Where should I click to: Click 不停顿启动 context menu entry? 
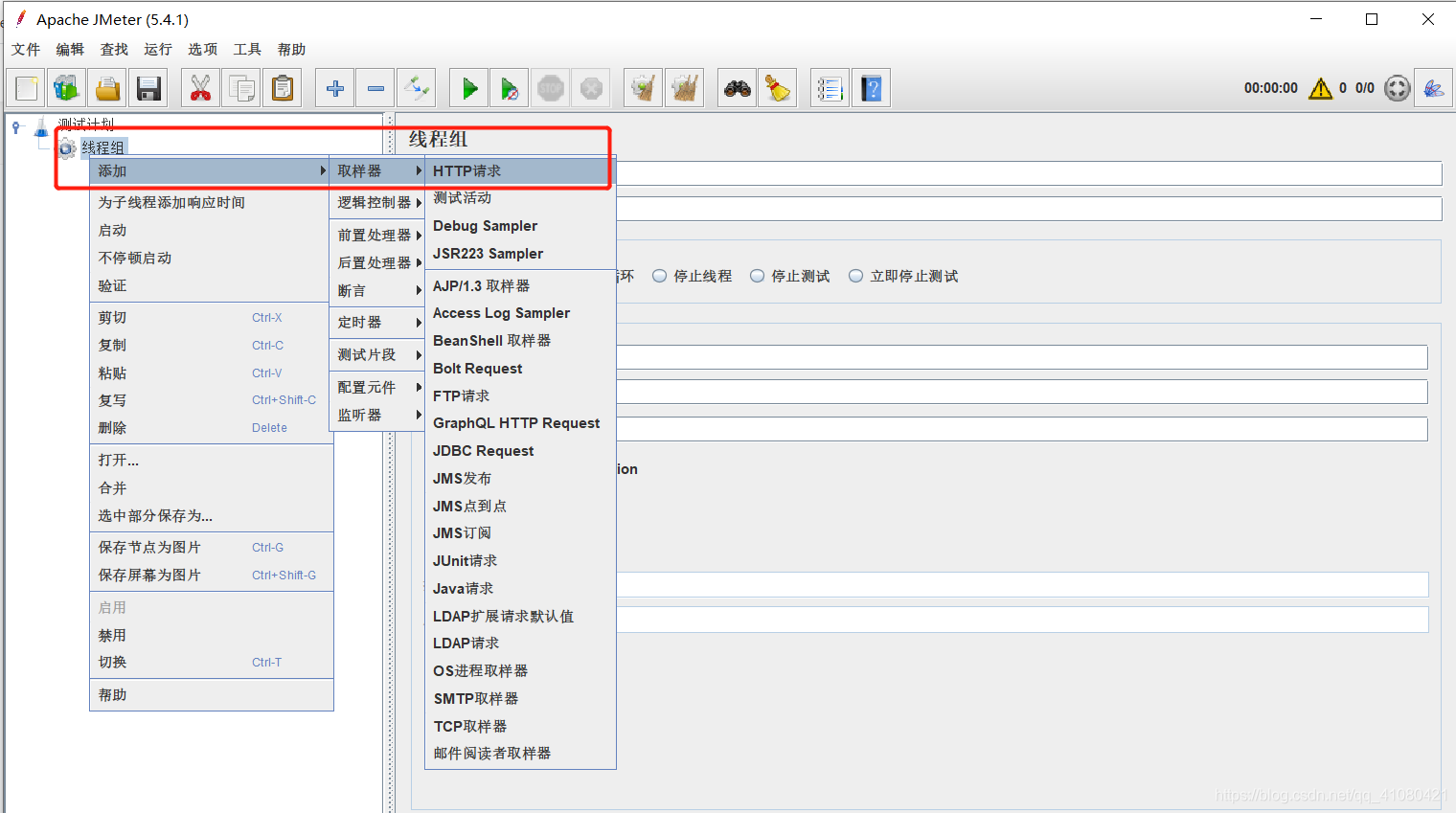[211, 258]
